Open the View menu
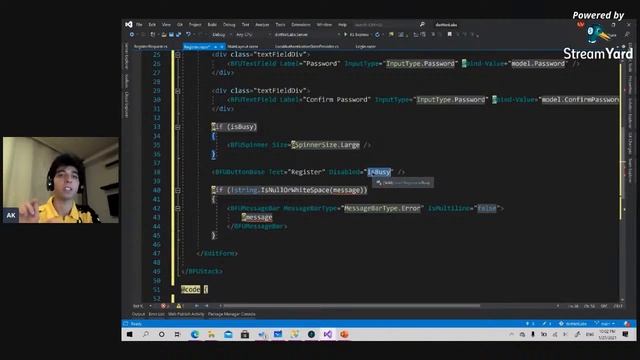Image resolution: width=640 pixels, height=360 pixels. click(x=166, y=25)
